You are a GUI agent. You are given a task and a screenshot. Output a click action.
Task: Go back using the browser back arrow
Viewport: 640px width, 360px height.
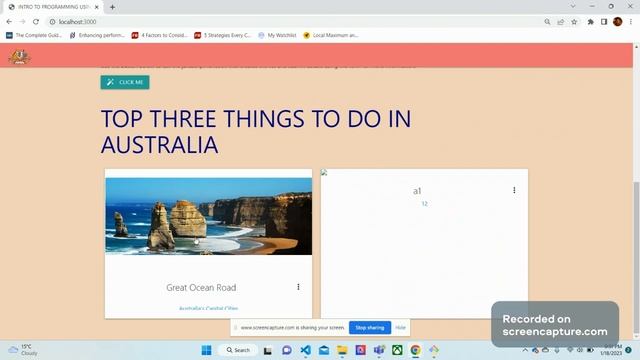coord(9,22)
